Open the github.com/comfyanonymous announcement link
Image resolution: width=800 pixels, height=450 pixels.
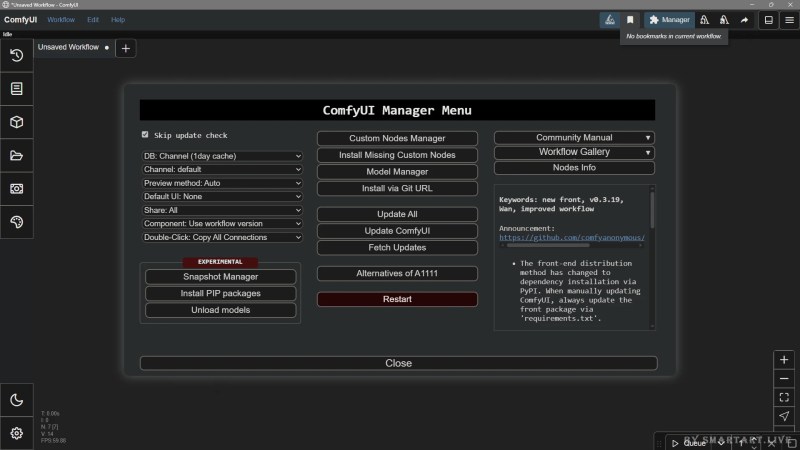571,237
